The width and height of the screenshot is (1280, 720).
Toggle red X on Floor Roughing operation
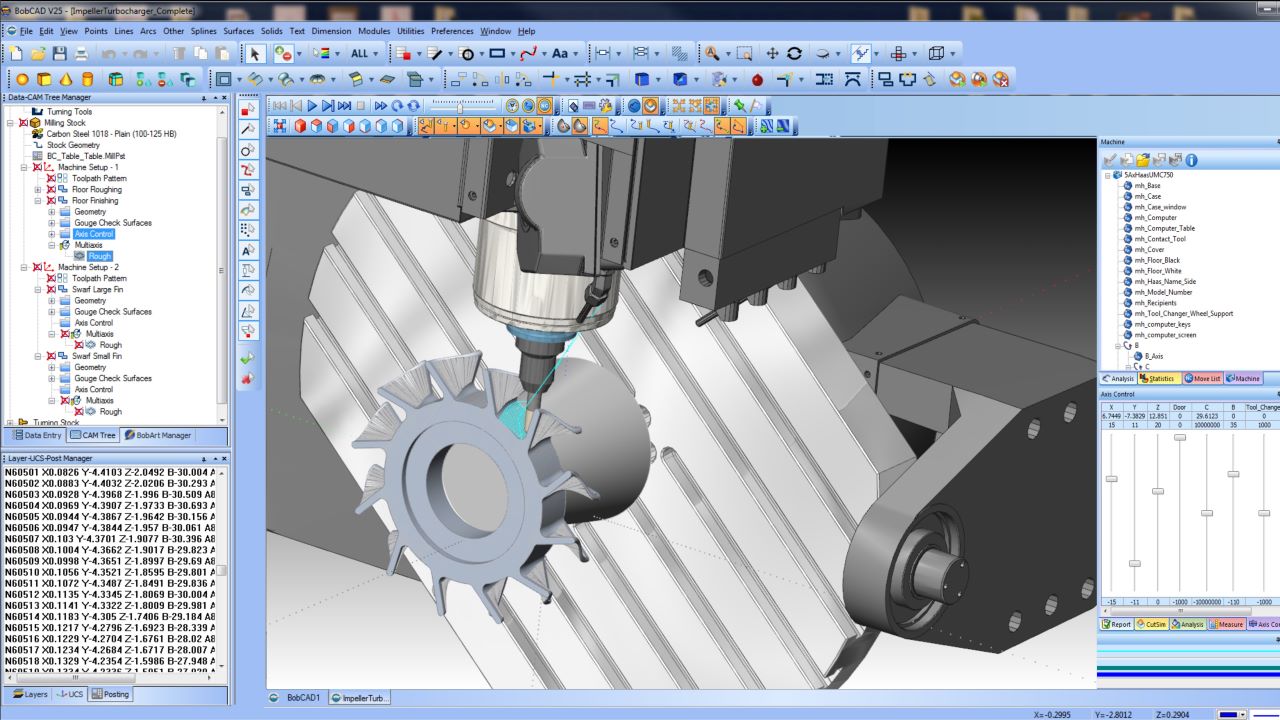50,189
